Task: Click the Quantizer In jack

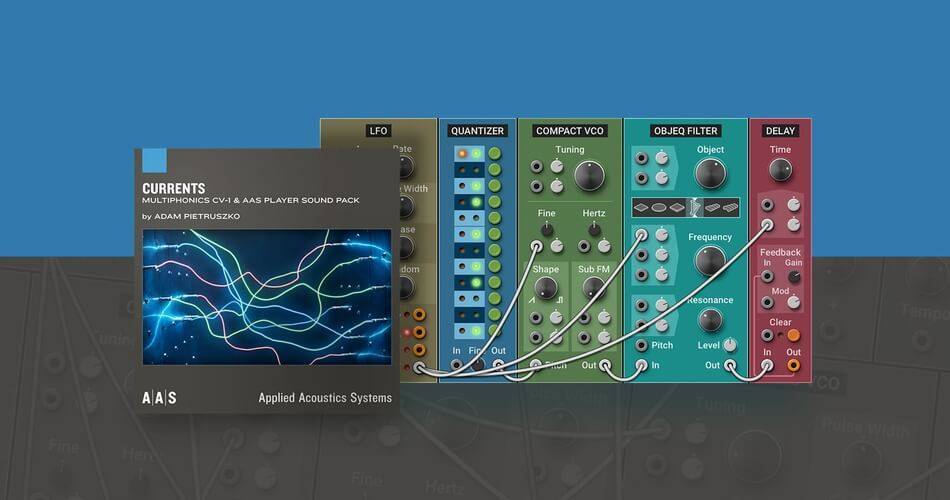Action: click(x=456, y=365)
